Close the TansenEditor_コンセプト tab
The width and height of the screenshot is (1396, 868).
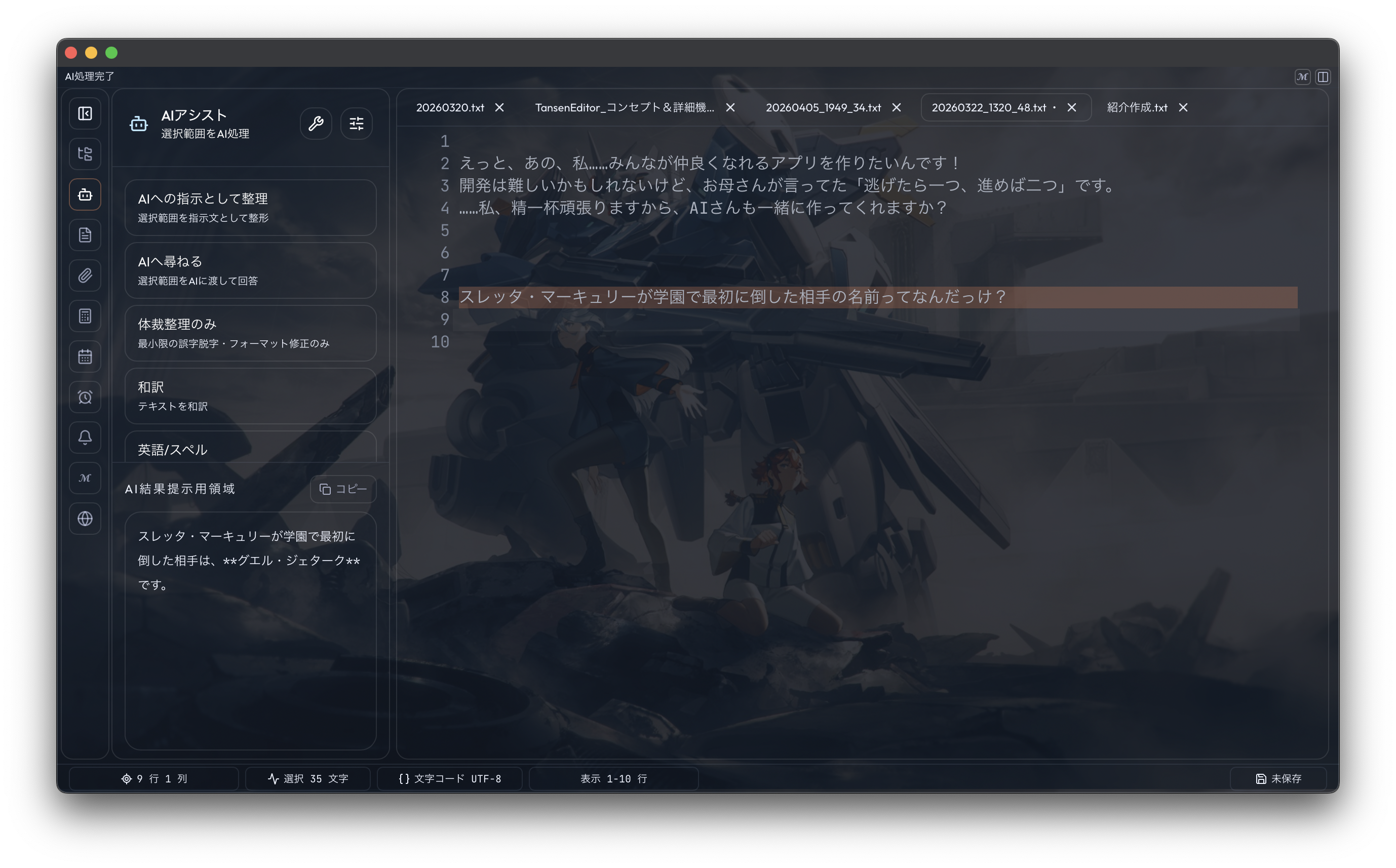tap(730, 108)
